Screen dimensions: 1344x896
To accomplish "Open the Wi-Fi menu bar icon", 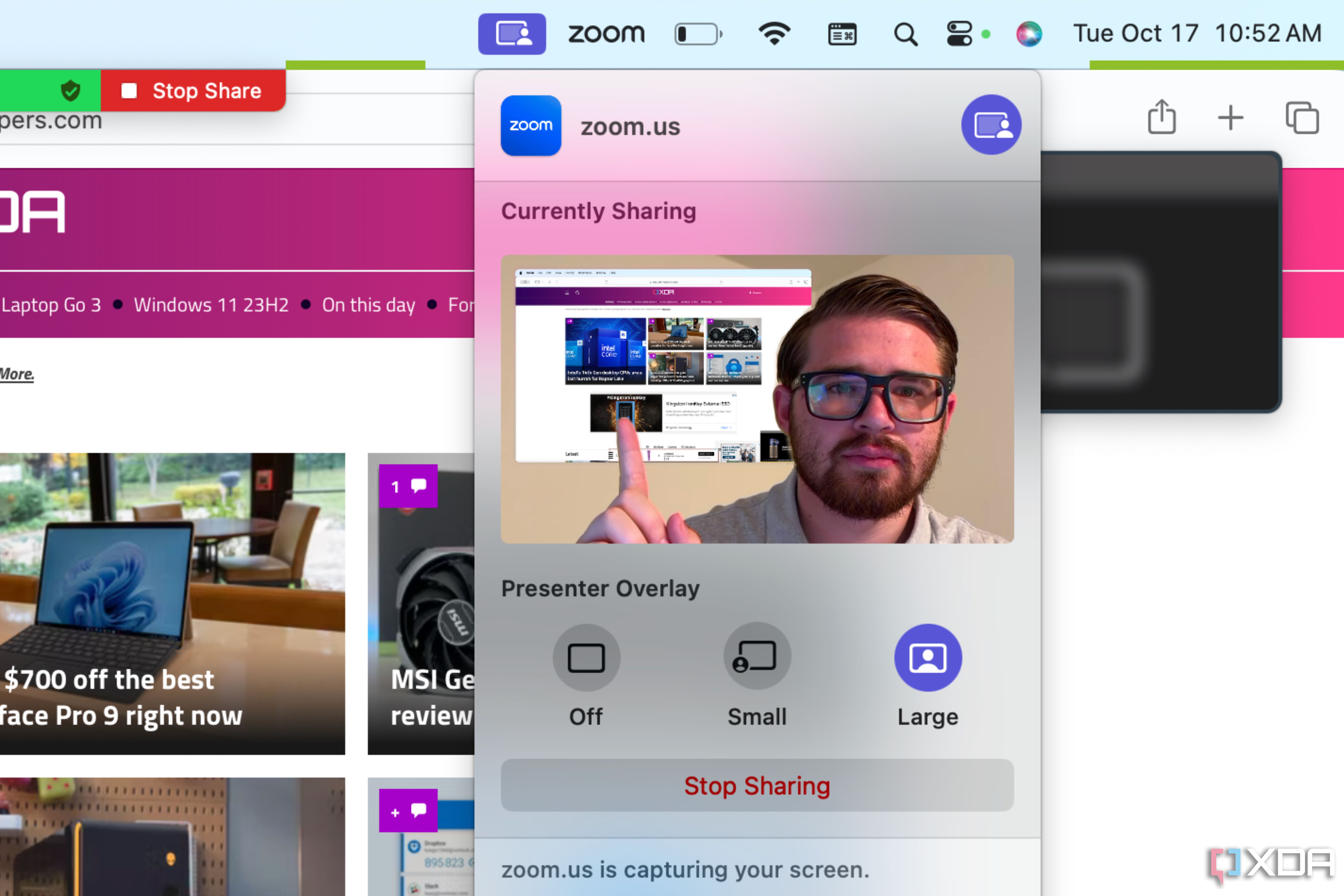I will point(774,34).
